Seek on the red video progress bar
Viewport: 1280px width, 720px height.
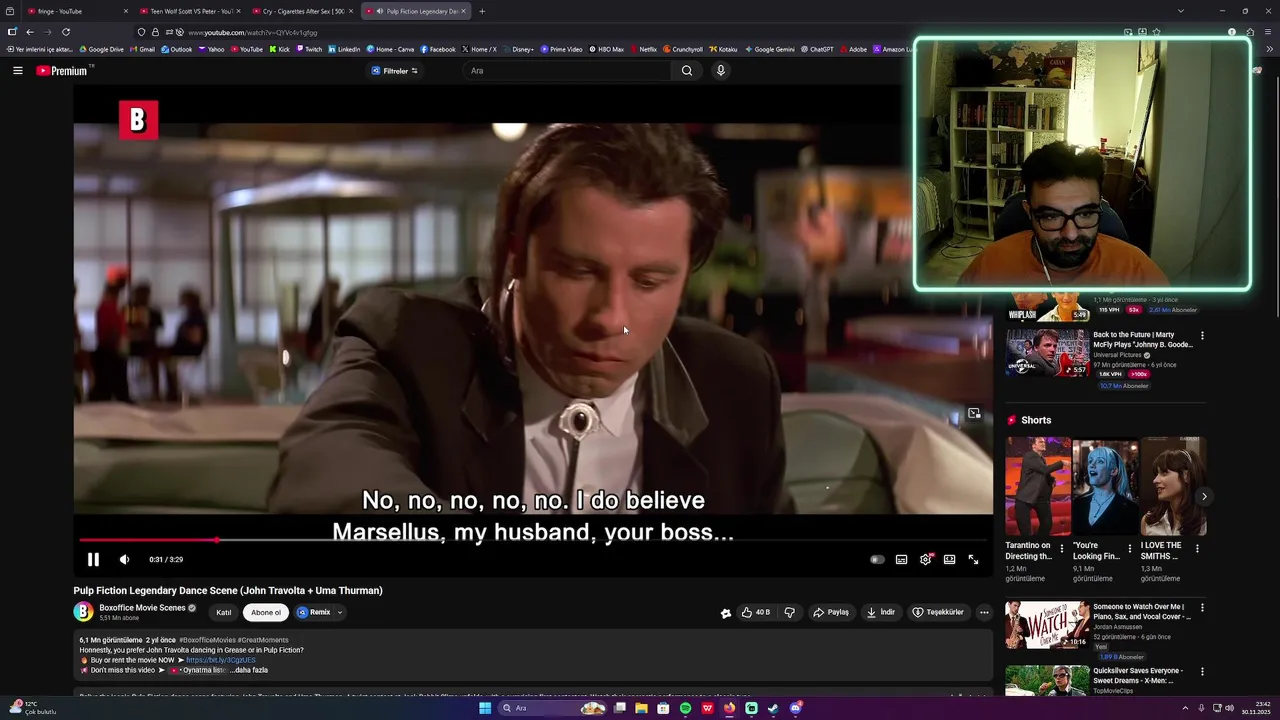coord(533,540)
